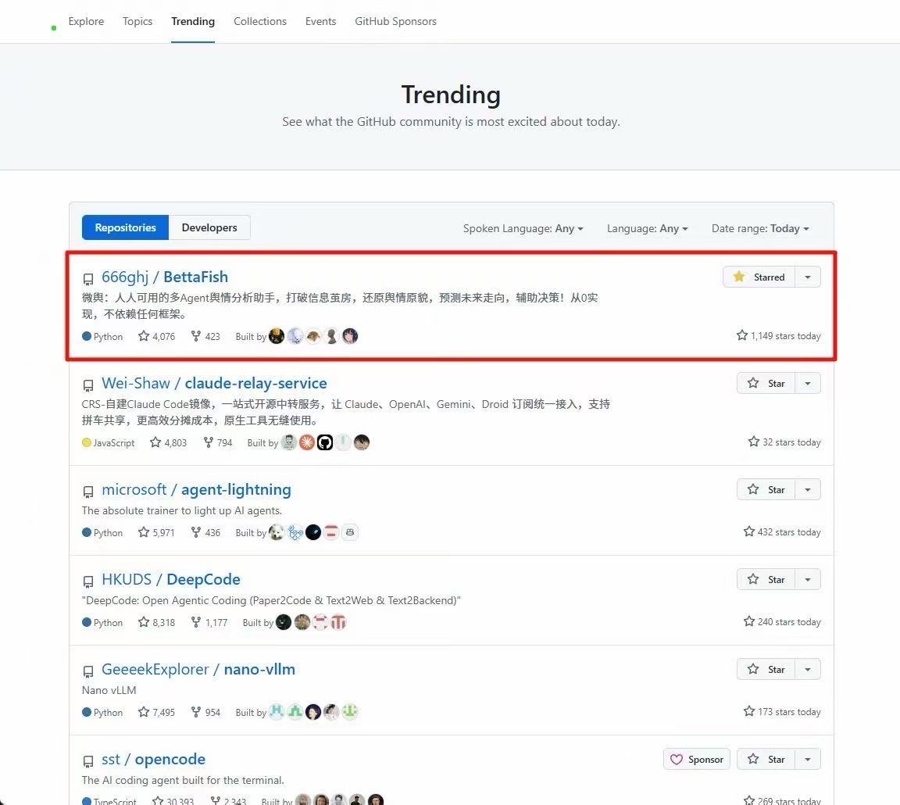Open GitHub-logo contributor avatar in claude-relay-service
The image size is (900, 805).
coord(325,442)
